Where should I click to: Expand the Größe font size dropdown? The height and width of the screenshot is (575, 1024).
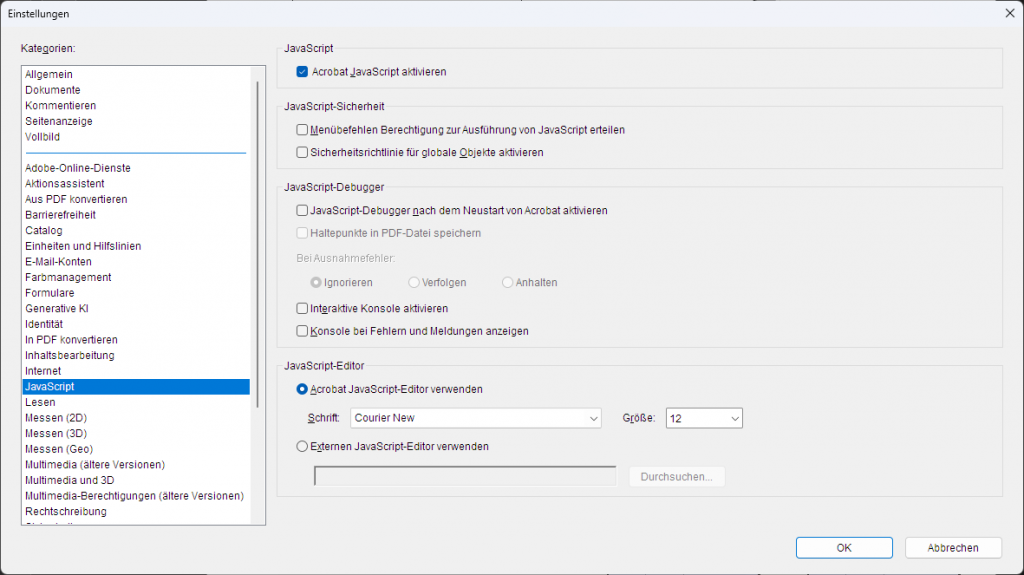[704, 418]
